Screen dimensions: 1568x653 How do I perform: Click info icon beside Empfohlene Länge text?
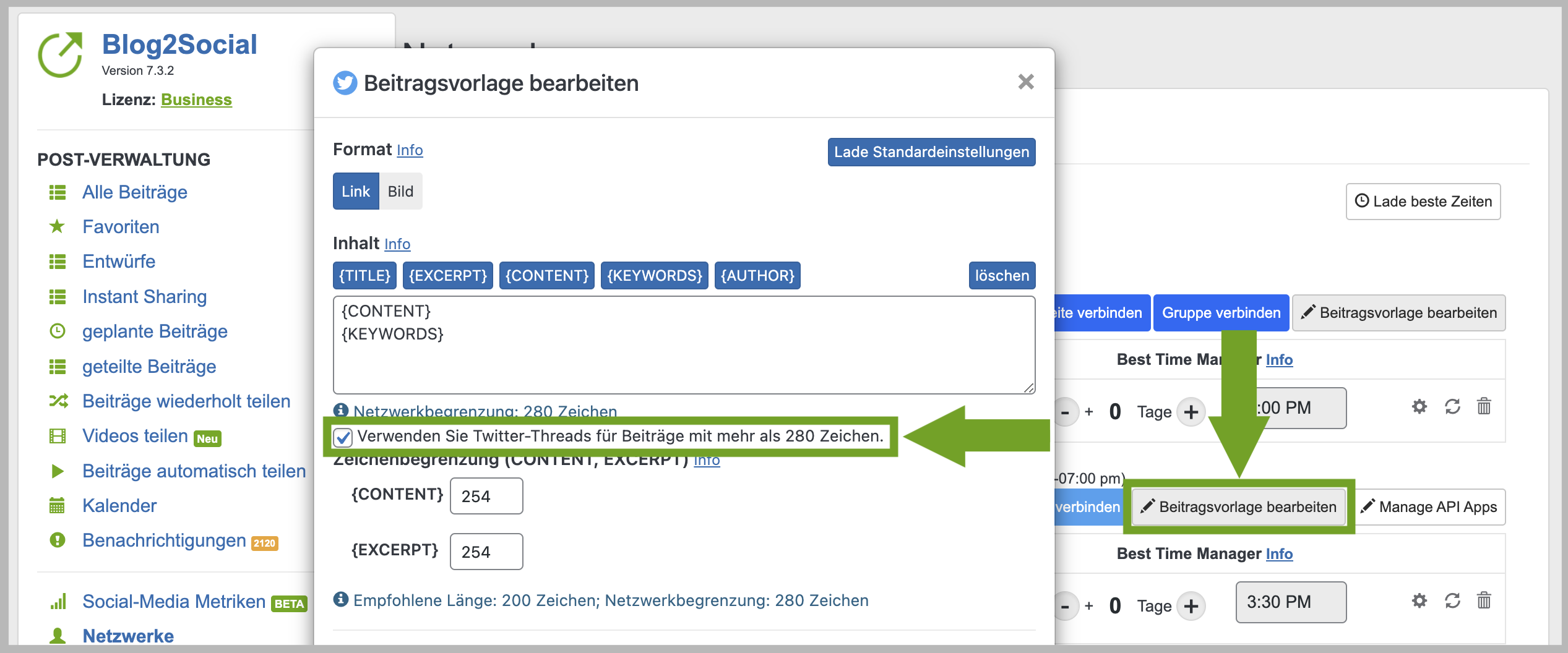[x=340, y=599]
